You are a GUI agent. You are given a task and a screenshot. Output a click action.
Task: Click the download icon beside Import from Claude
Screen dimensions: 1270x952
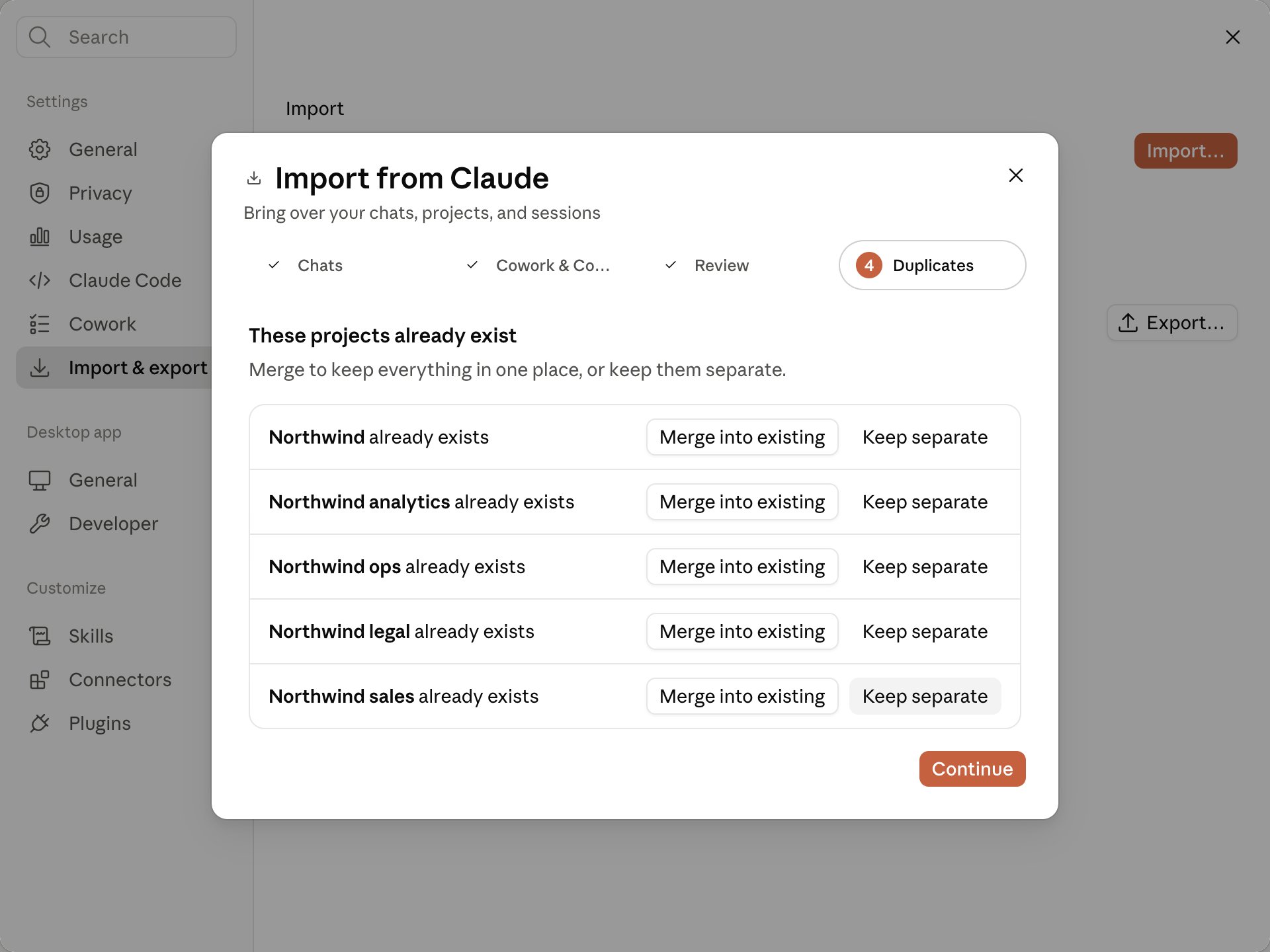pos(254,178)
